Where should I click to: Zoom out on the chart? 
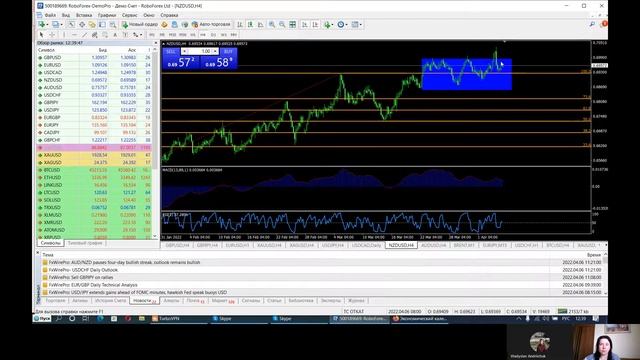pos(282,24)
